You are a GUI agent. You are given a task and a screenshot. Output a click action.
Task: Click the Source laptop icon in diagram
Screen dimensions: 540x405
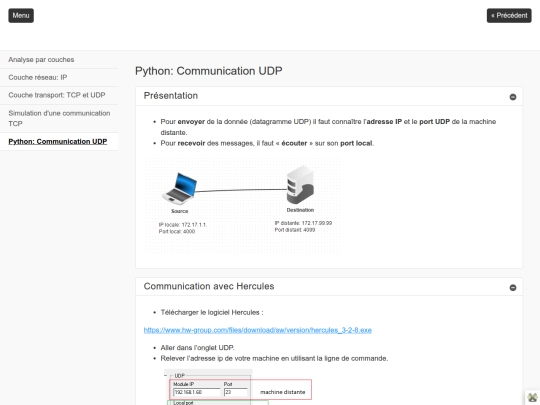tap(180, 189)
